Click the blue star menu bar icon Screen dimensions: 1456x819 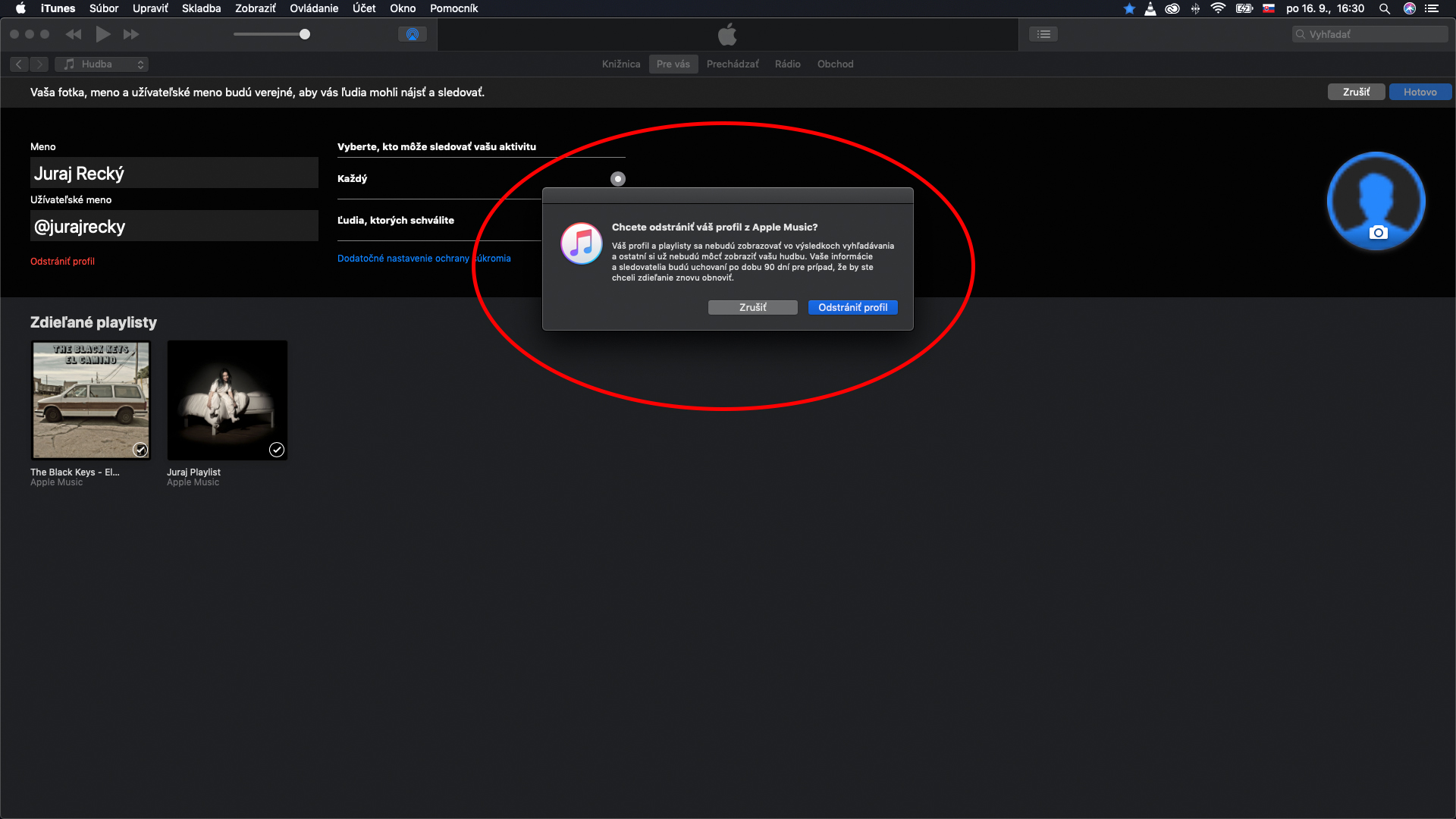pos(1129,8)
